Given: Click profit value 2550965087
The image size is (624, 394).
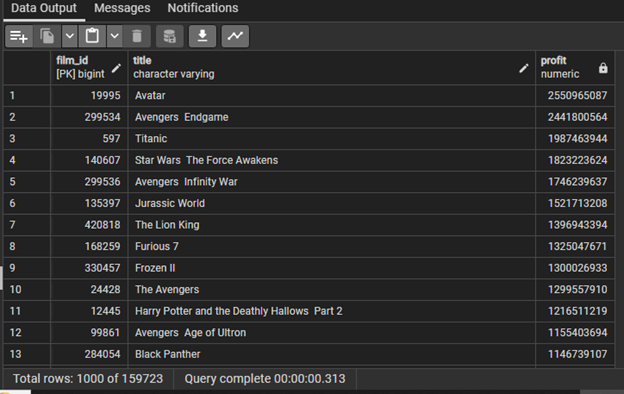Looking at the screenshot, I should coord(575,96).
